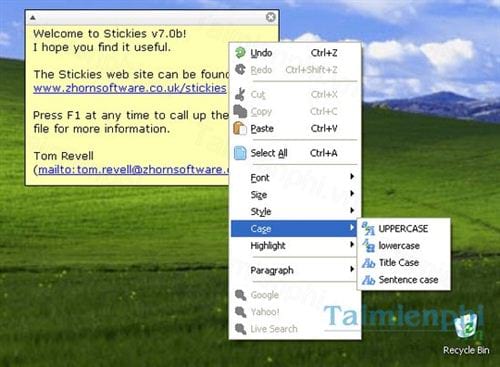
Task: Click the 'file for more information.' line
Action: click(x=102, y=129)
